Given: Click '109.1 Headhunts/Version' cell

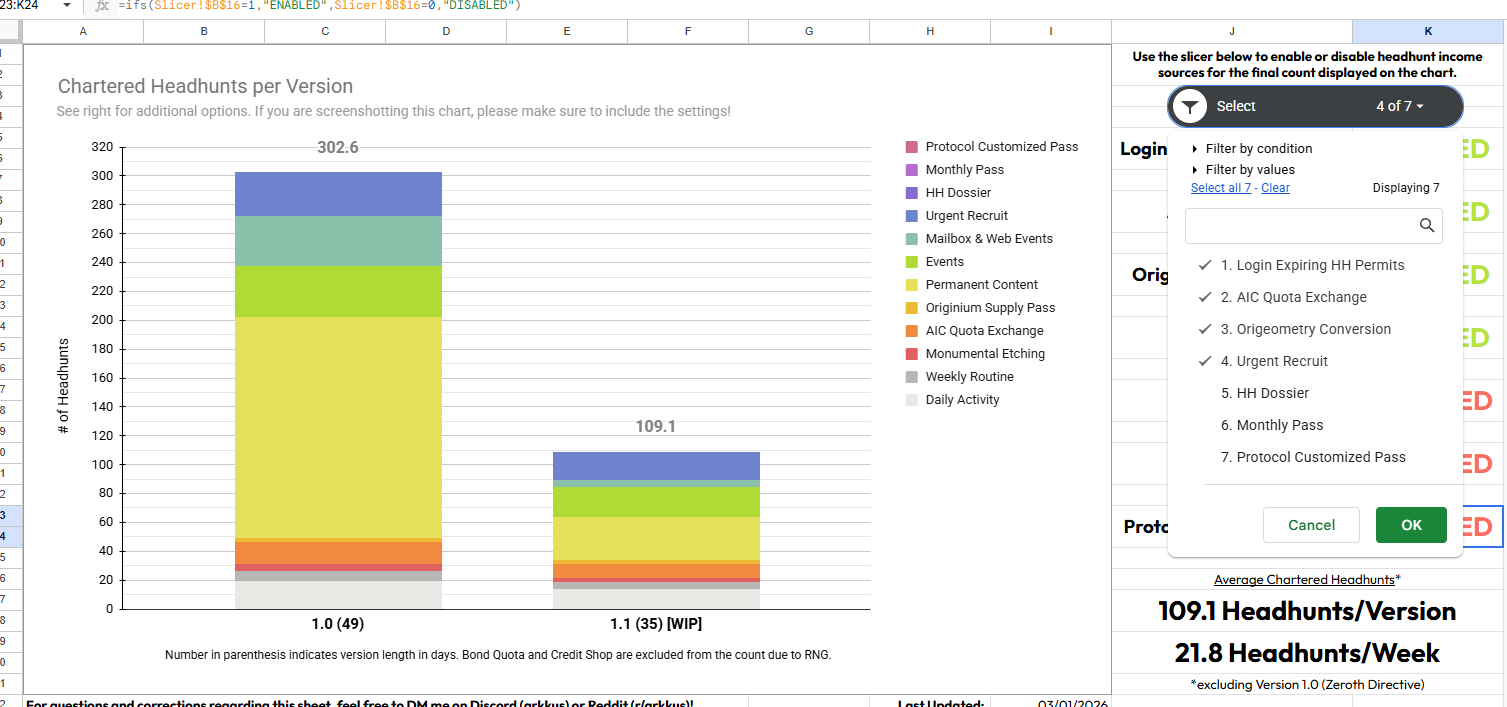Looking at the screenshot, I should point(1307,610).
